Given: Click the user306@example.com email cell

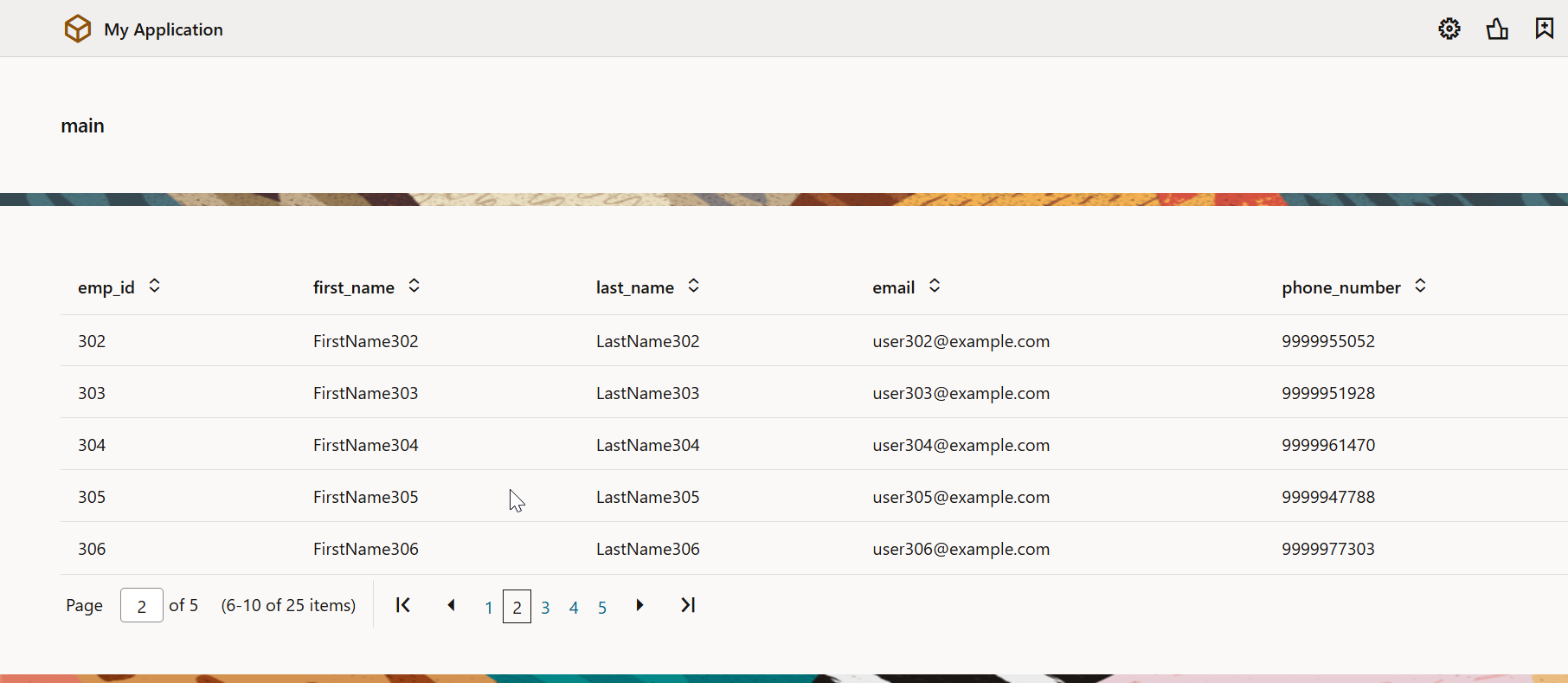Looking at the screenshot, I should 961,549.
